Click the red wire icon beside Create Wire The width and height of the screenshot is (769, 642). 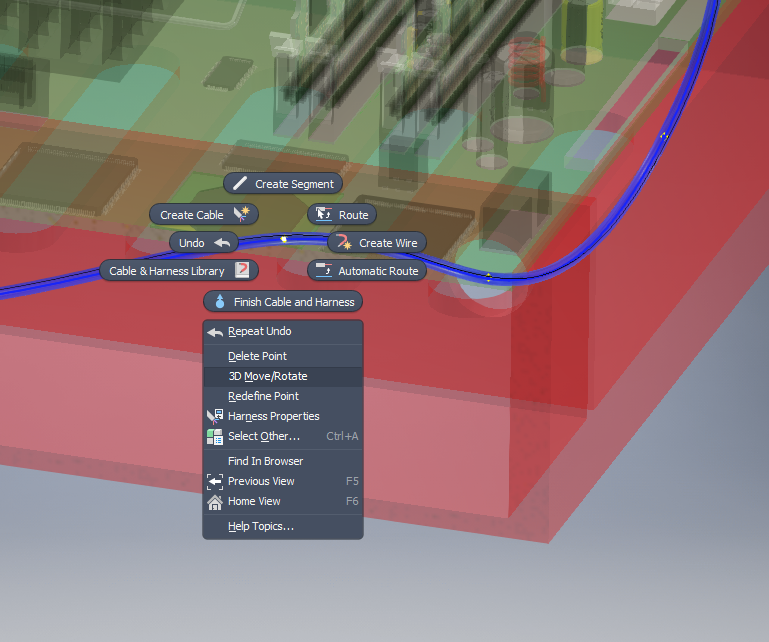click(344, 242)
